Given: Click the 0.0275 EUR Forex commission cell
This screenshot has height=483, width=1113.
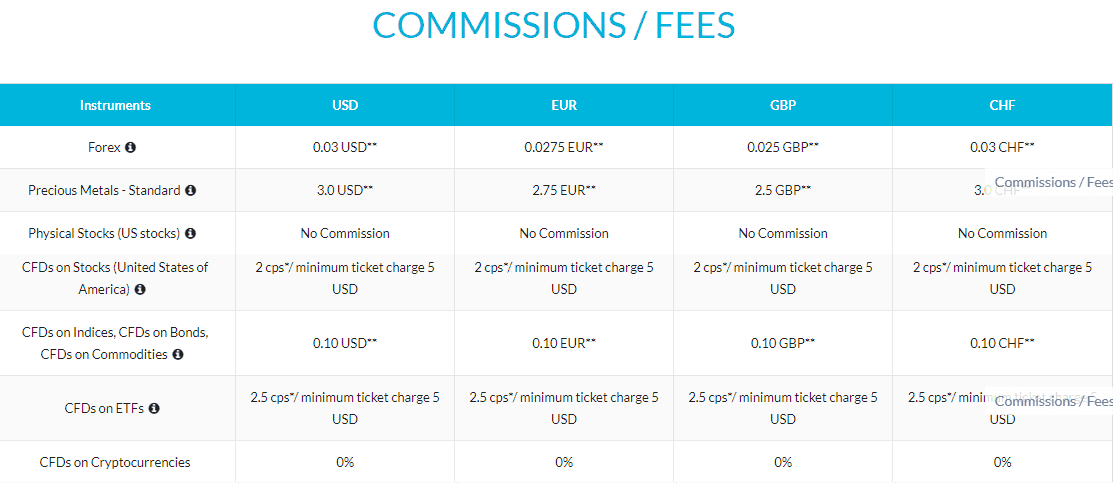Looking at the screenshot, I should [x=564, y=147].
